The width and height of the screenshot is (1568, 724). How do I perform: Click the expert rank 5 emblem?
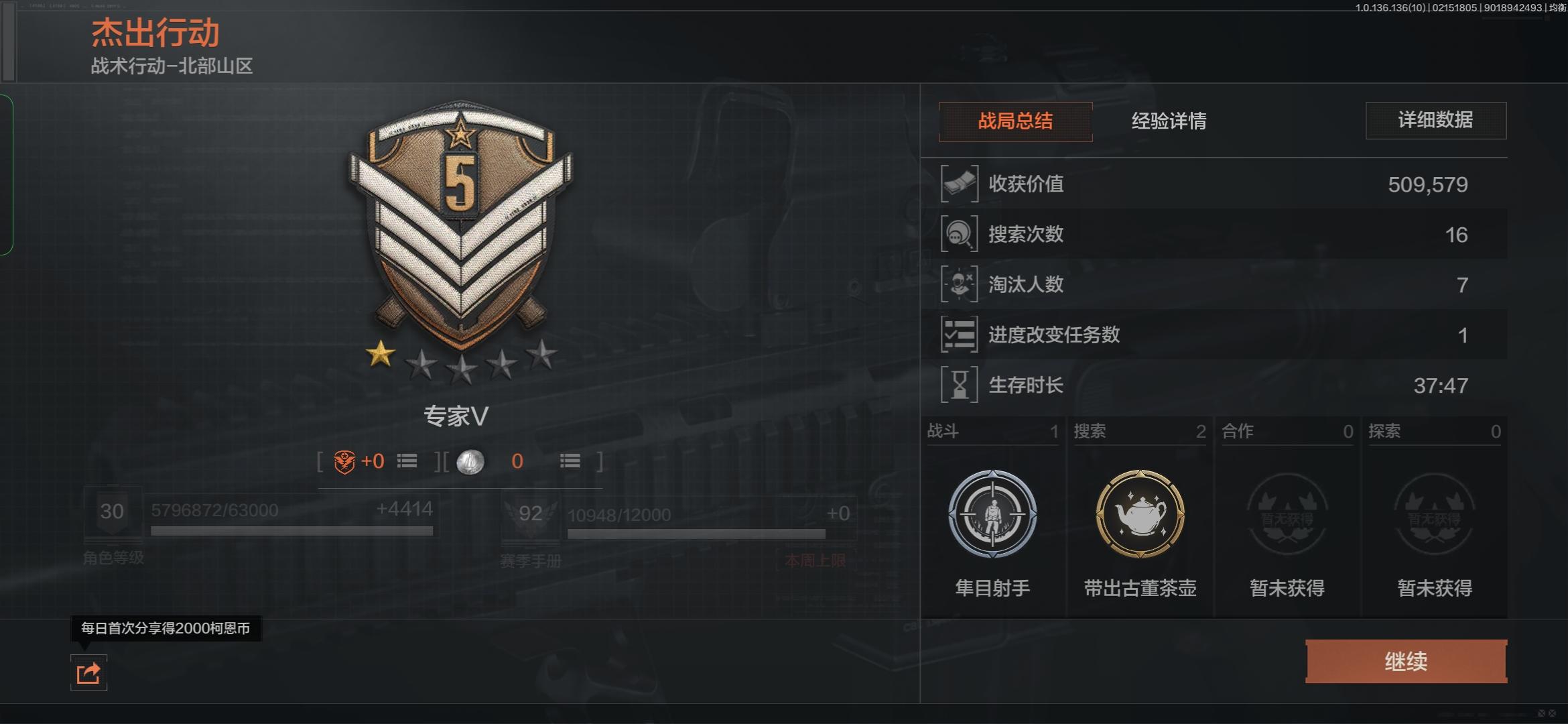(x=461, y=225)
